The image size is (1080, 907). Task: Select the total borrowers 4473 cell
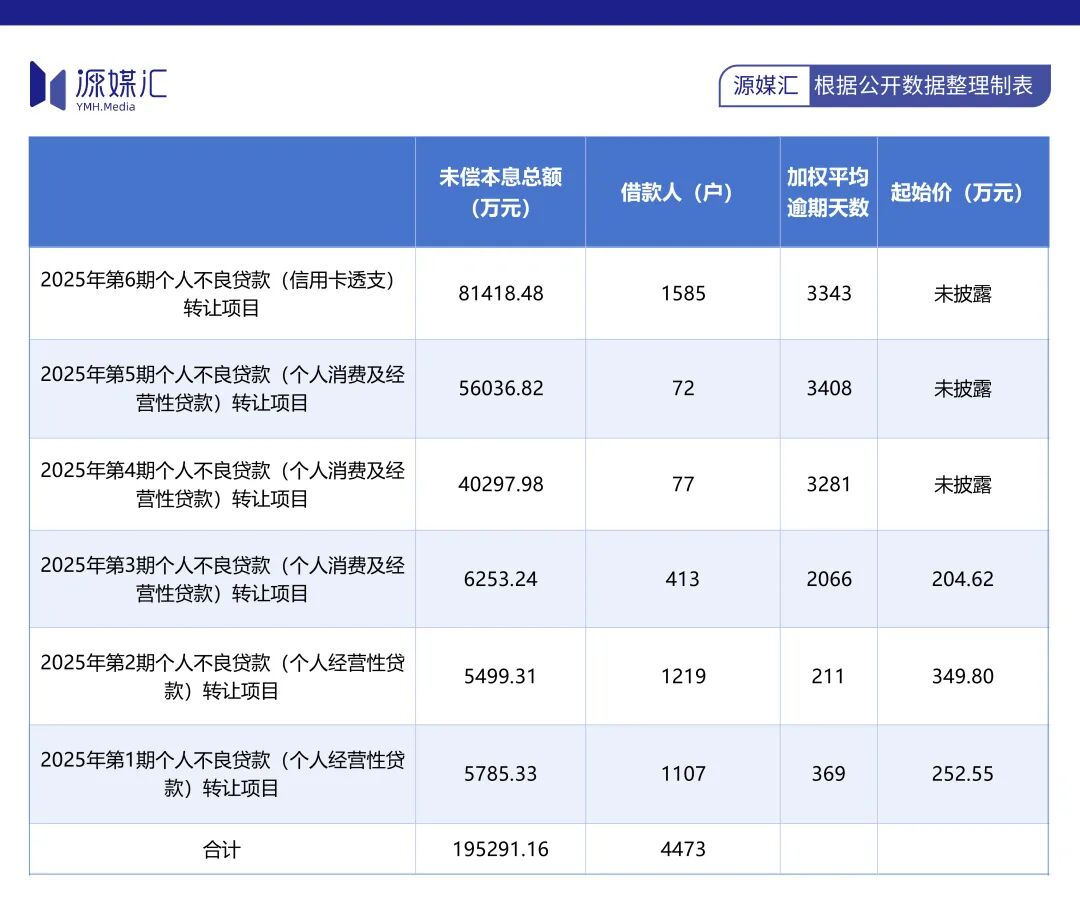(682, 850)
